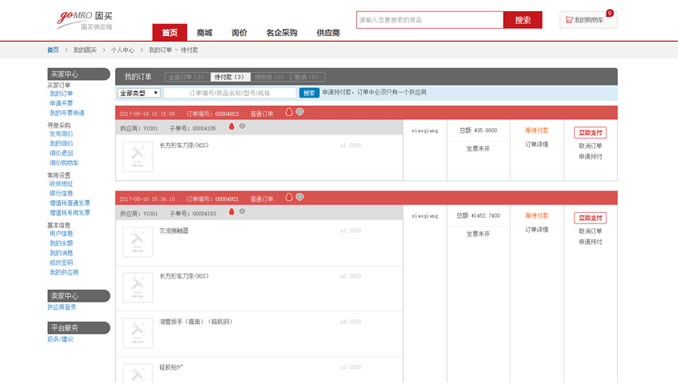Click the 我的固买 breadcrumb link
This screenshot has height=383, width=678.
[x=85, y=50]
